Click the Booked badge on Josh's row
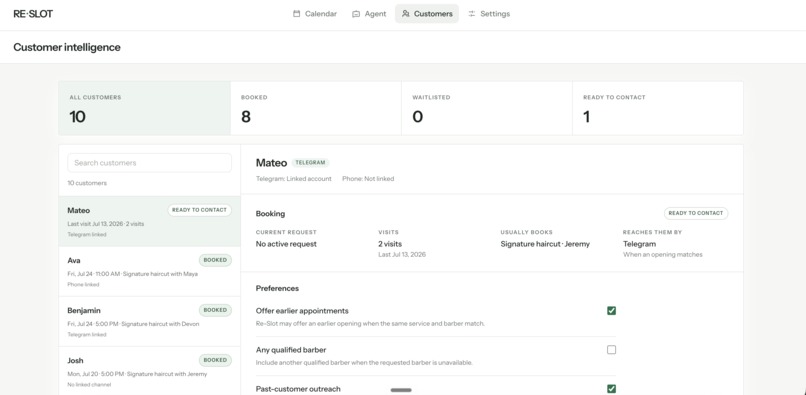The image size is (806, 395). point(215,360)
